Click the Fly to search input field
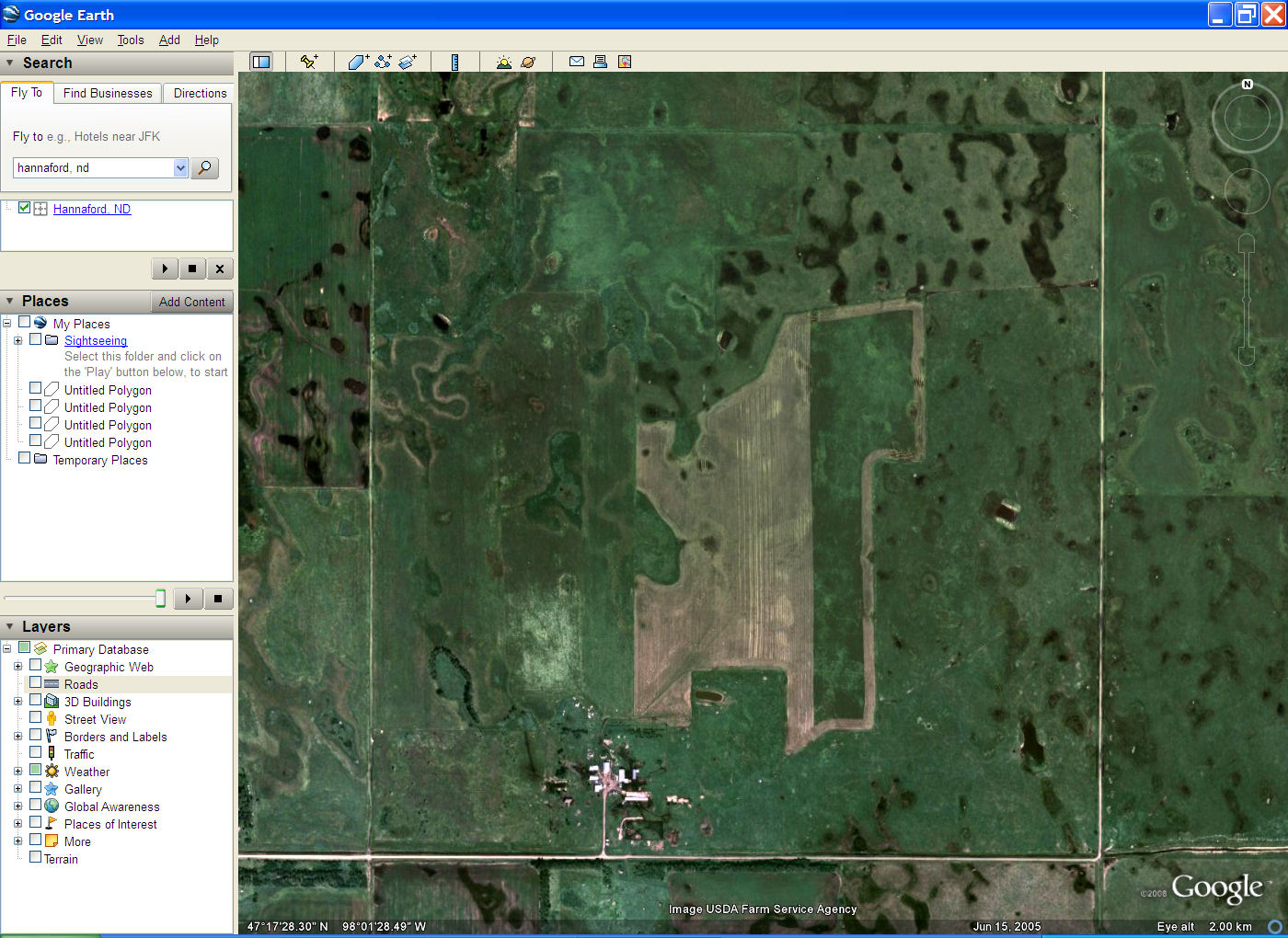The image size is (1288, 938). (93, 167)
